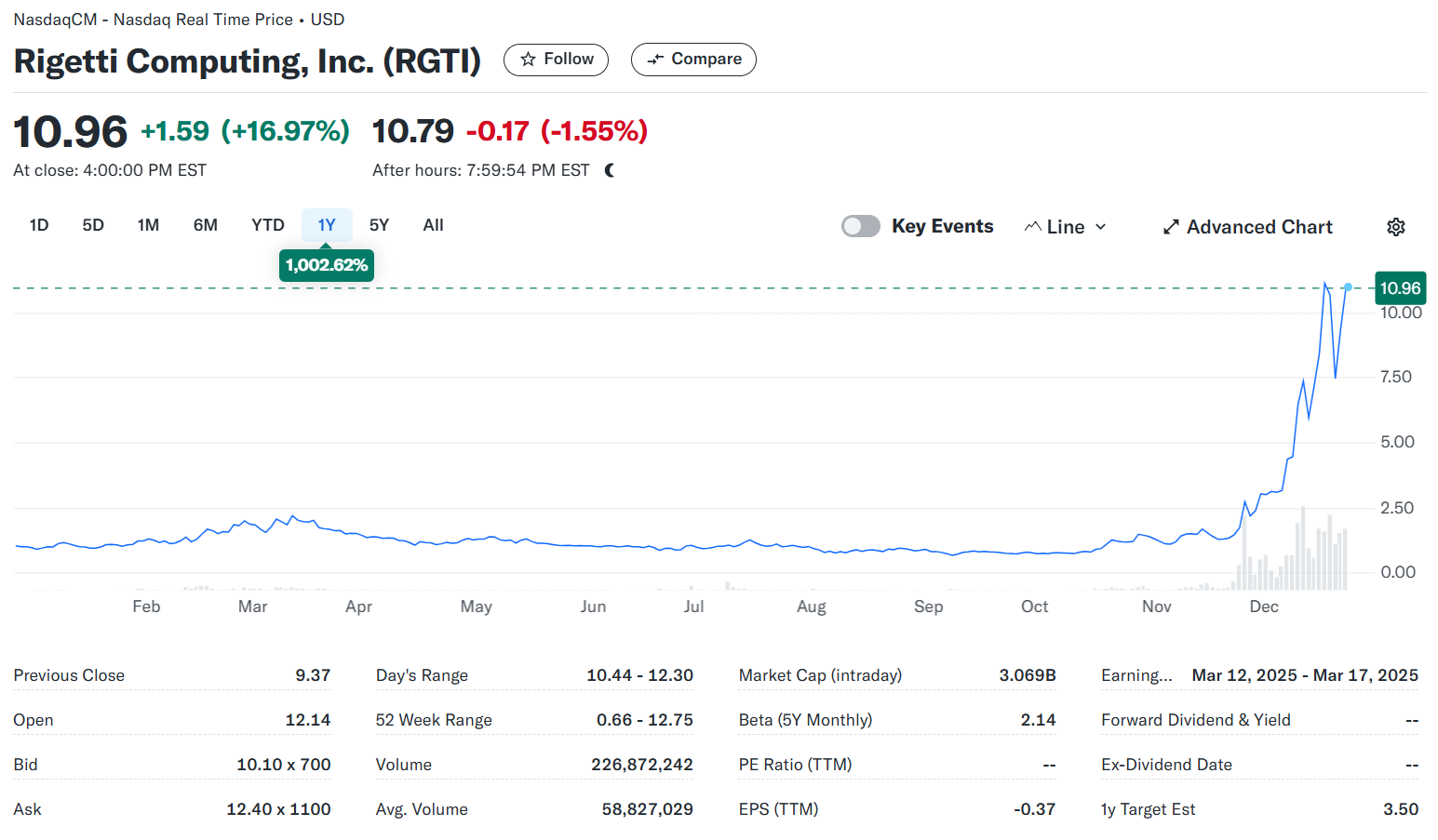Click the Beta (5Y Monthly) value 2.14
The height and width of the screenshot is (840, 1438).
tap(1039, 720)
